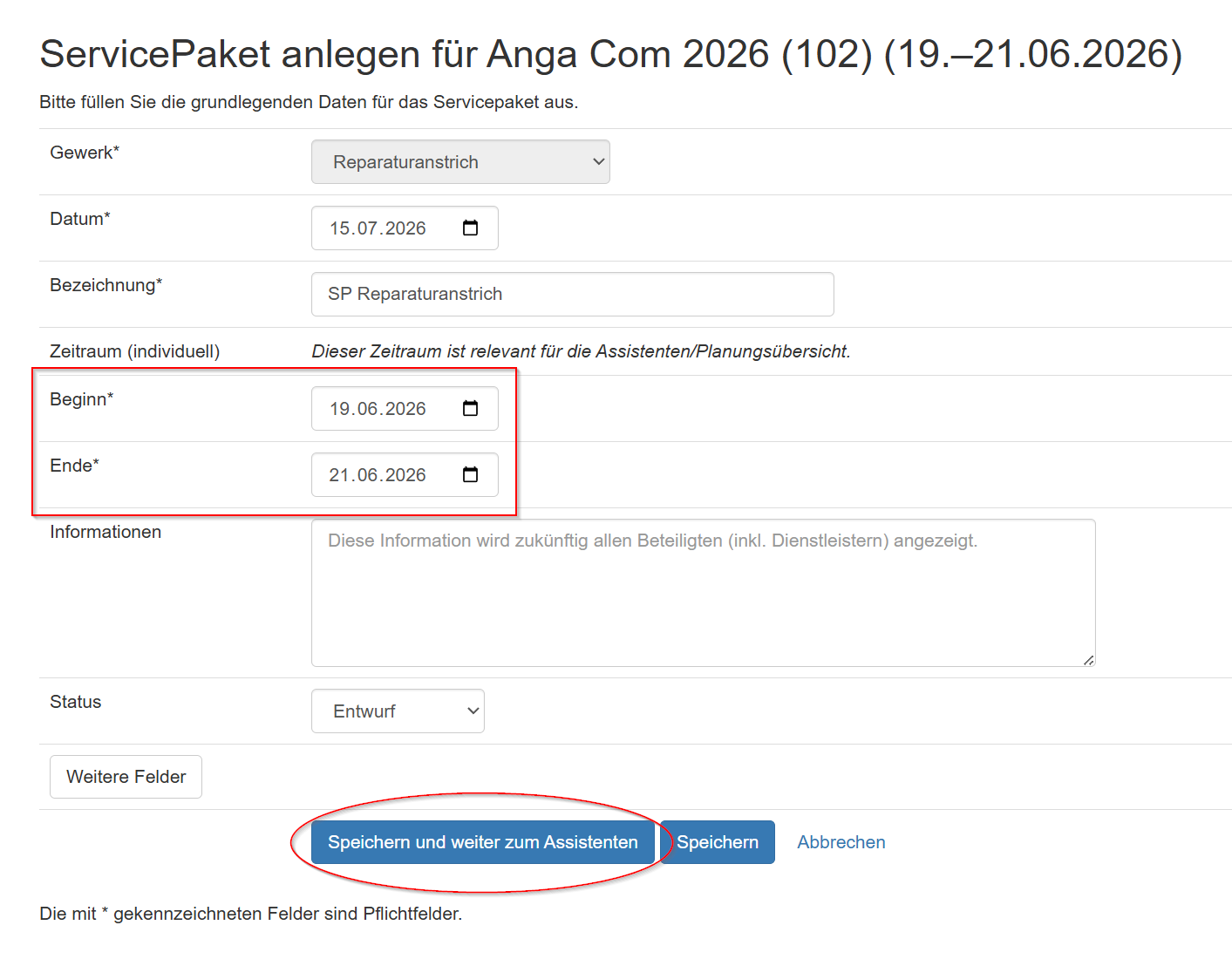Viewport: 1232px width, 966px height.
Task: Click the Ende* field label
Action: tap(75, 466)
